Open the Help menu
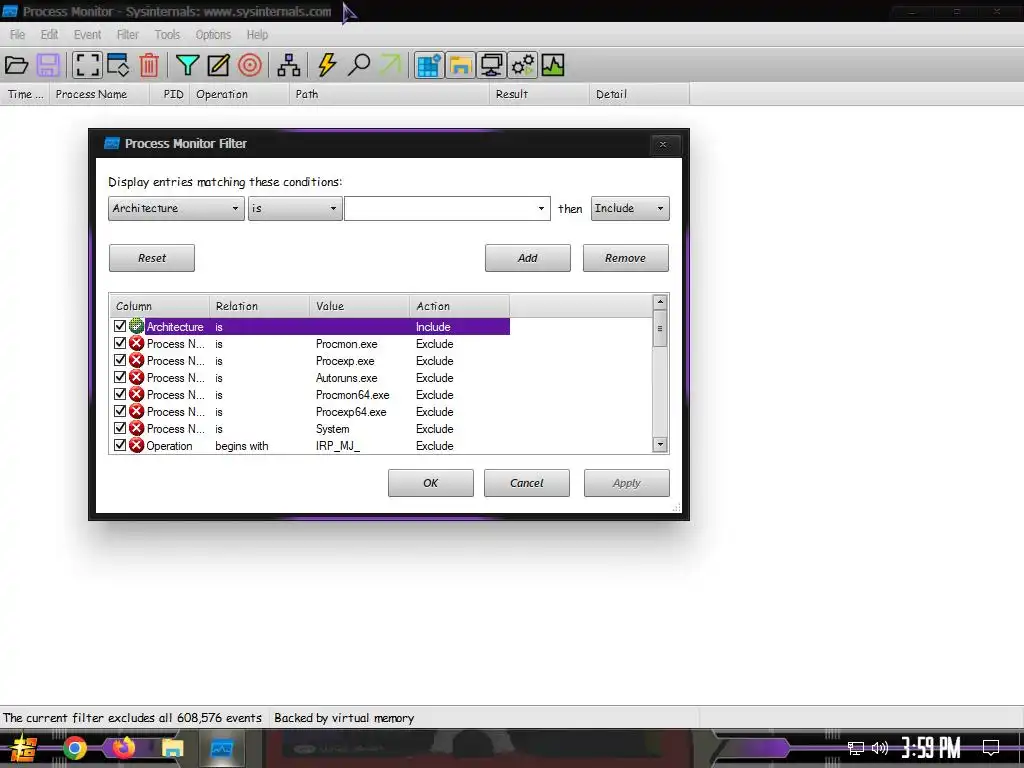This screenshot has width=1024, height=768. [x=257, y=35]
